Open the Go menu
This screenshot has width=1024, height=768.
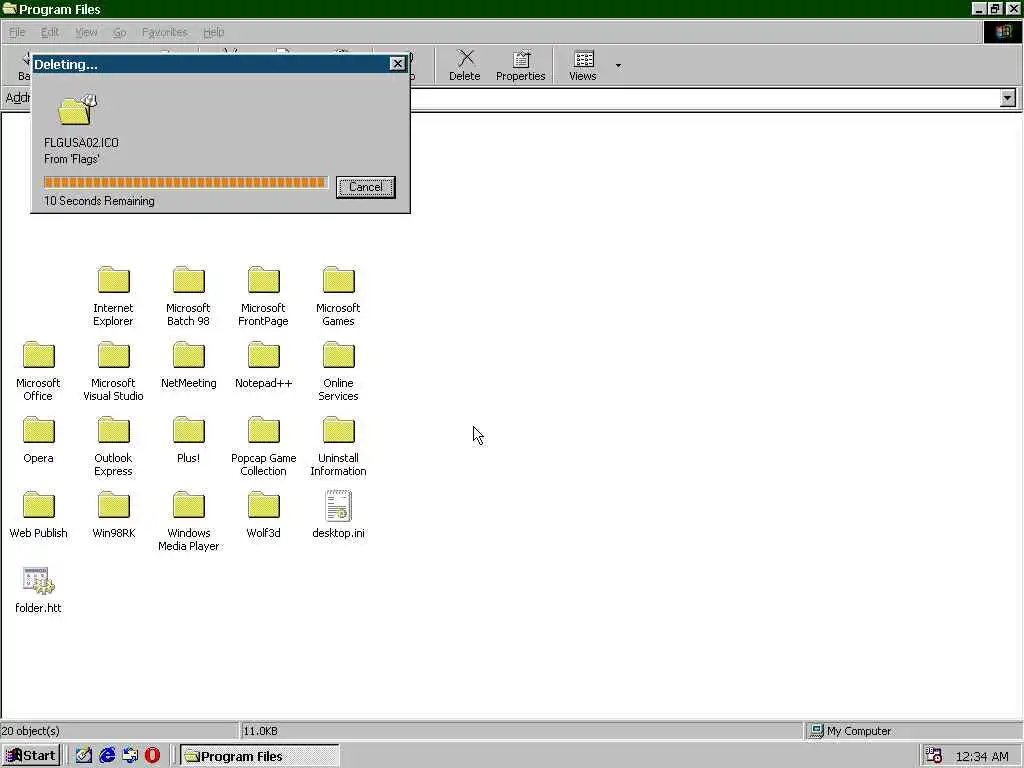pos(120,32)
